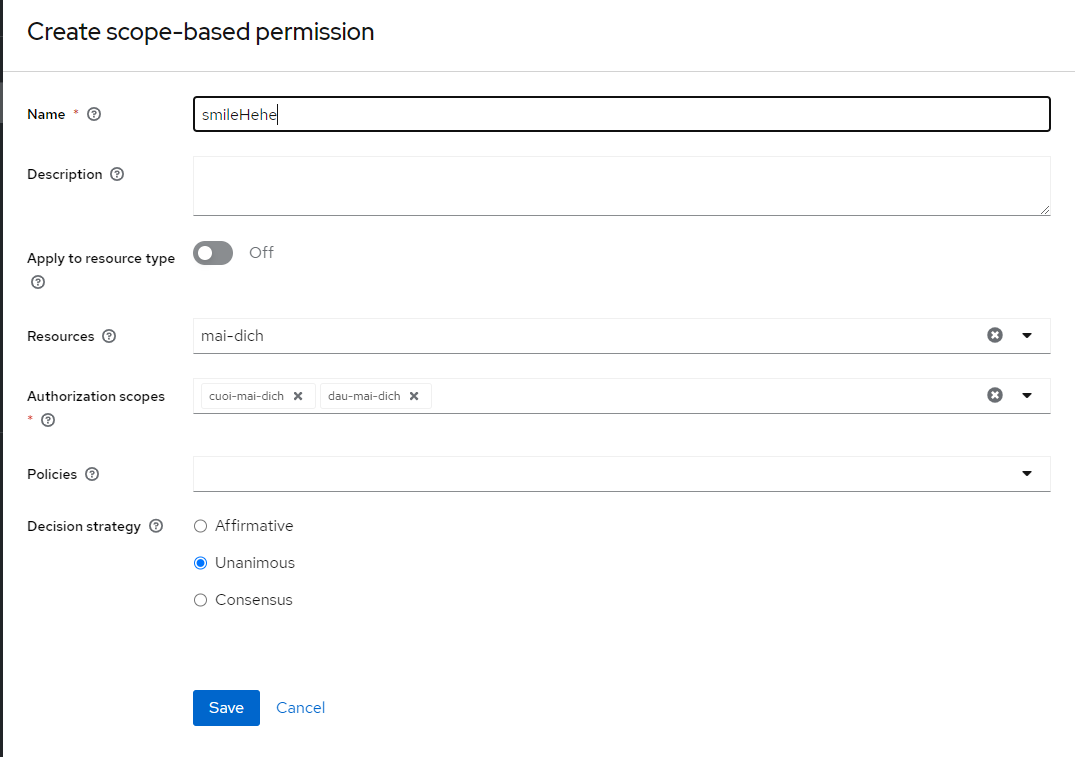Remove the cuoi-mai-dich scope chip
The image size is (1075, 757).
(x=298, y=396)
